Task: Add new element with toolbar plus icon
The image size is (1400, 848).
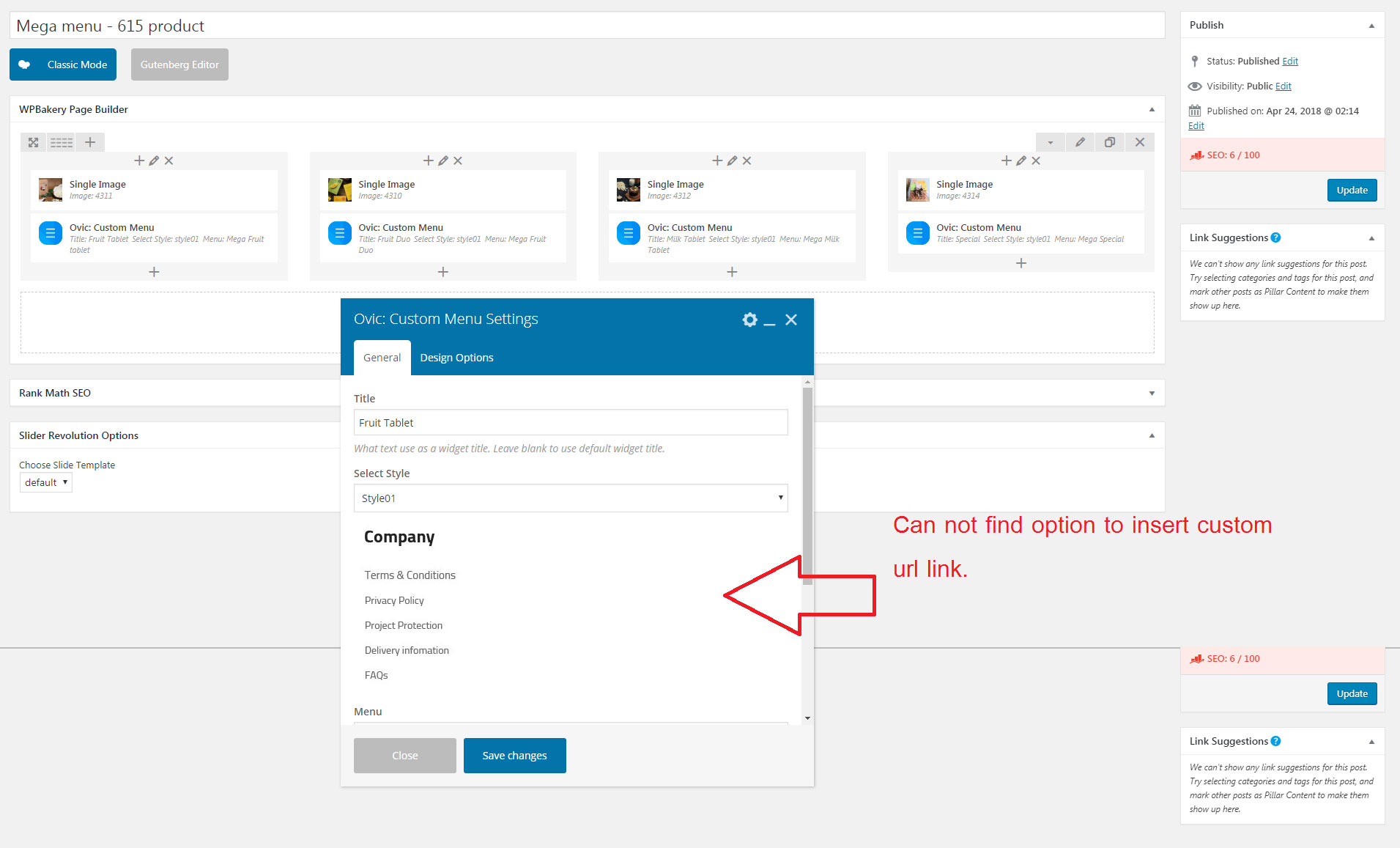Action: (90, 142)
